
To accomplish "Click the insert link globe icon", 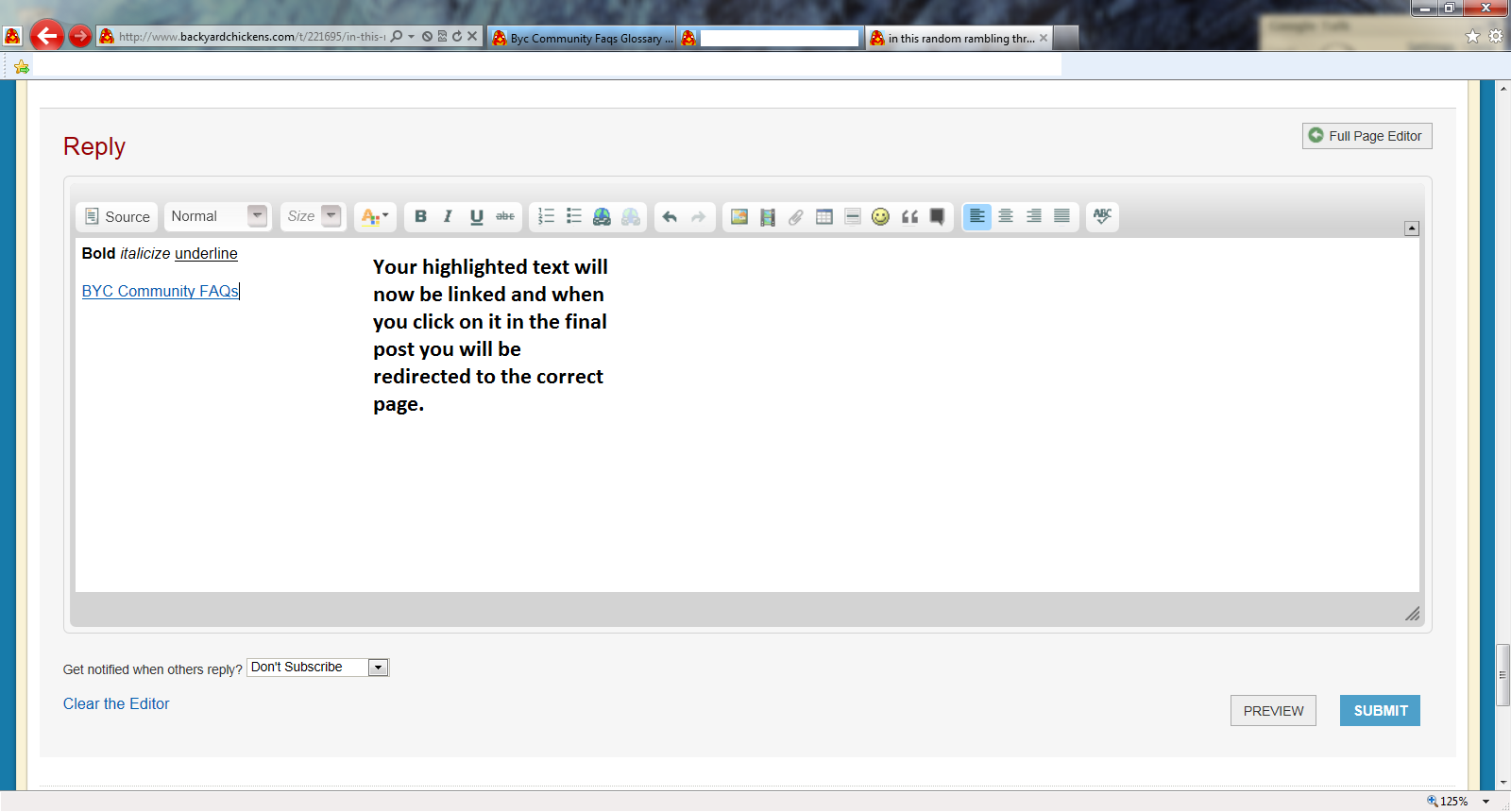I will [602, 216].
